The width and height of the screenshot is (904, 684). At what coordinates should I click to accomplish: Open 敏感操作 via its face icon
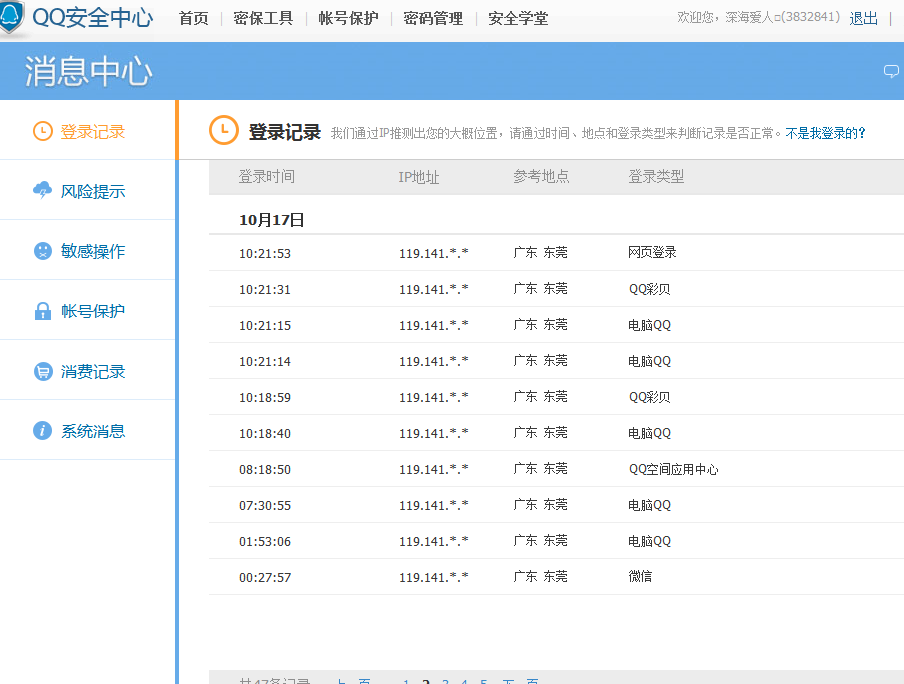click(x=43, y=251)
